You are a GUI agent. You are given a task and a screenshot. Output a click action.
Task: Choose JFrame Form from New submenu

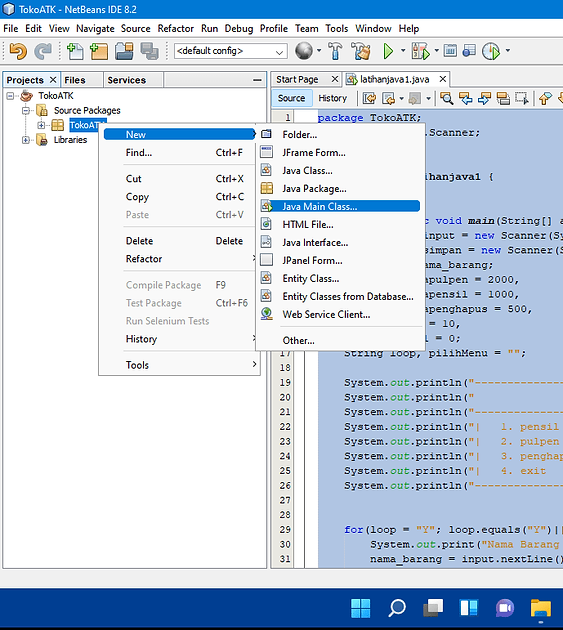point(340,153)
